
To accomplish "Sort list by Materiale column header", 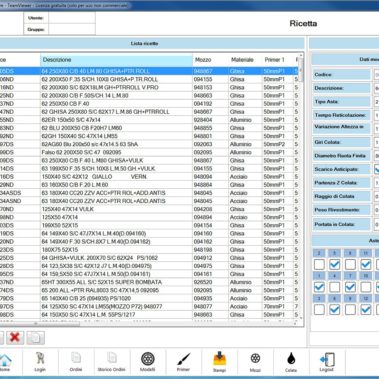I will (x=242, y=60).
